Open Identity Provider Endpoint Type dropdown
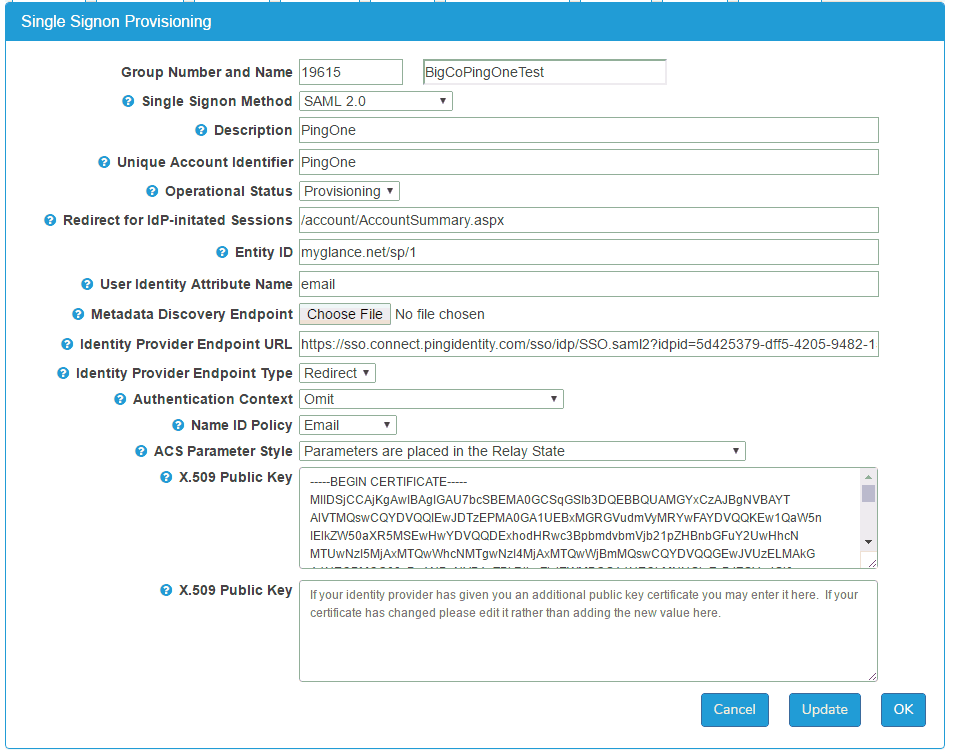The image size is (960, 754). (338, 373)
